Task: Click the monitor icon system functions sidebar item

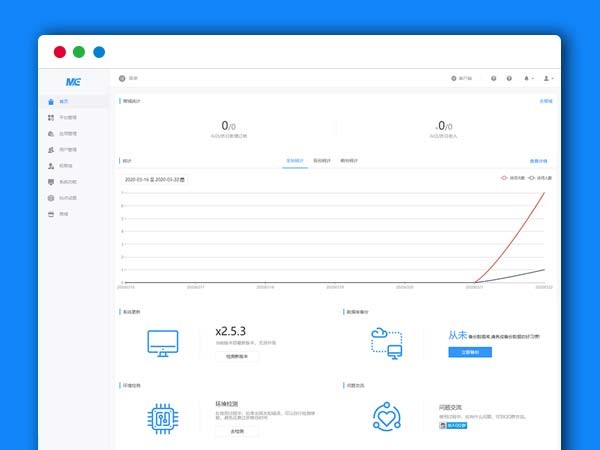Action: tap(52, 182)
